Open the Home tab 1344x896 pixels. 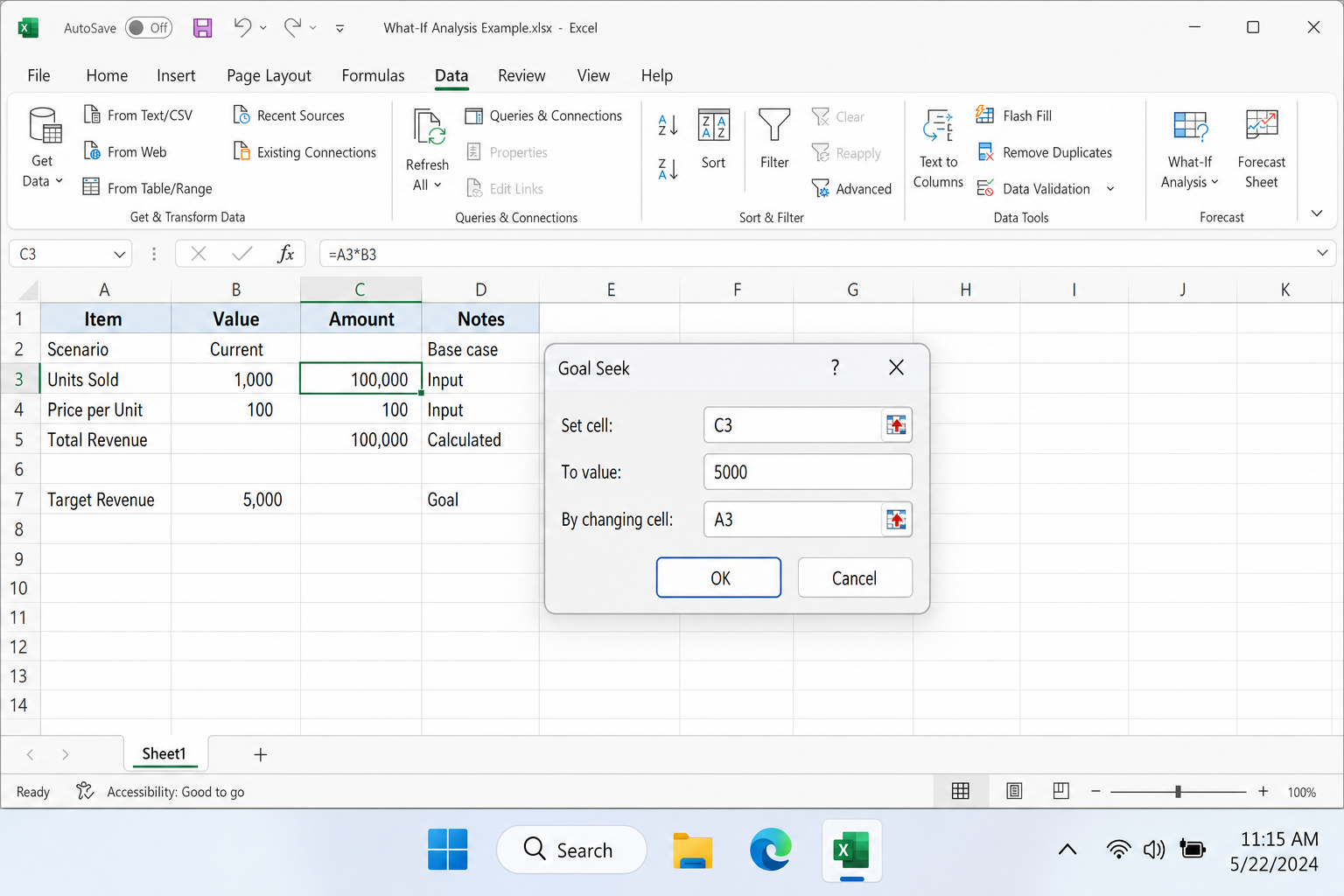(107, 75)
